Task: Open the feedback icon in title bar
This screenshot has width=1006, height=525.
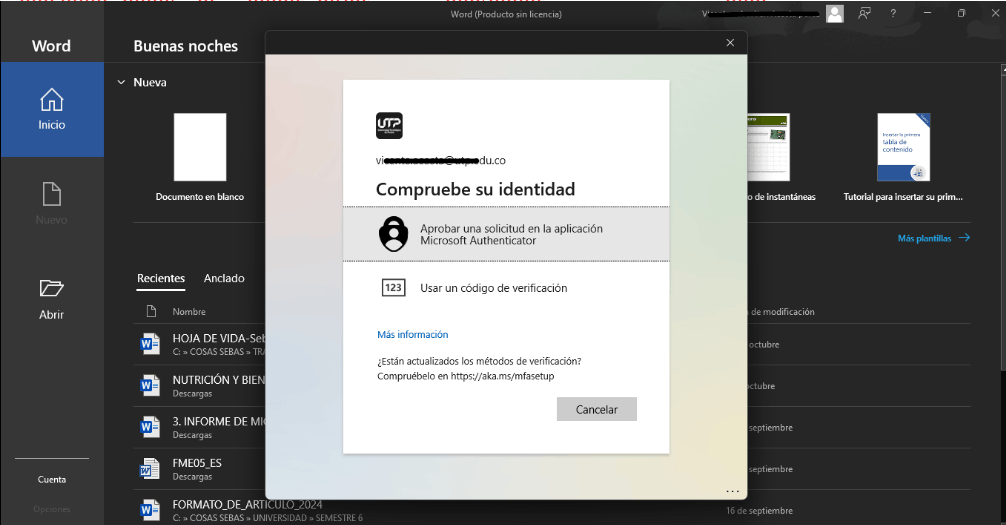Action: (865, 13)
